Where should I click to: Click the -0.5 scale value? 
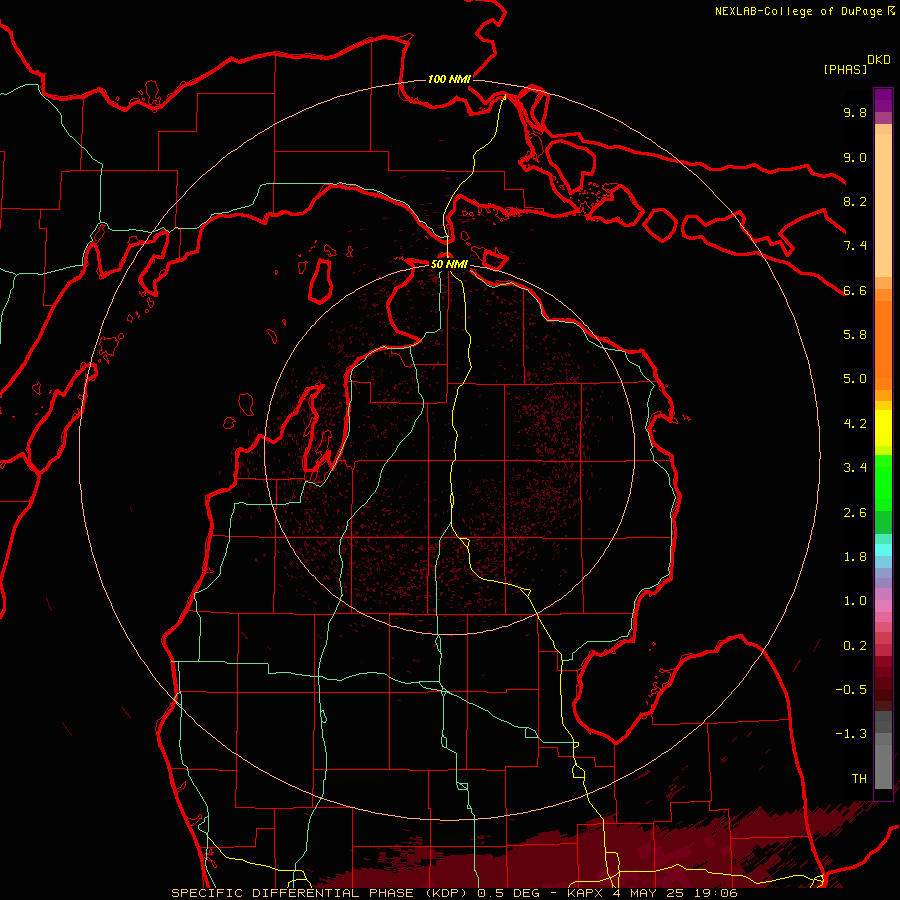pyautogui.click(x=851, y=690)
